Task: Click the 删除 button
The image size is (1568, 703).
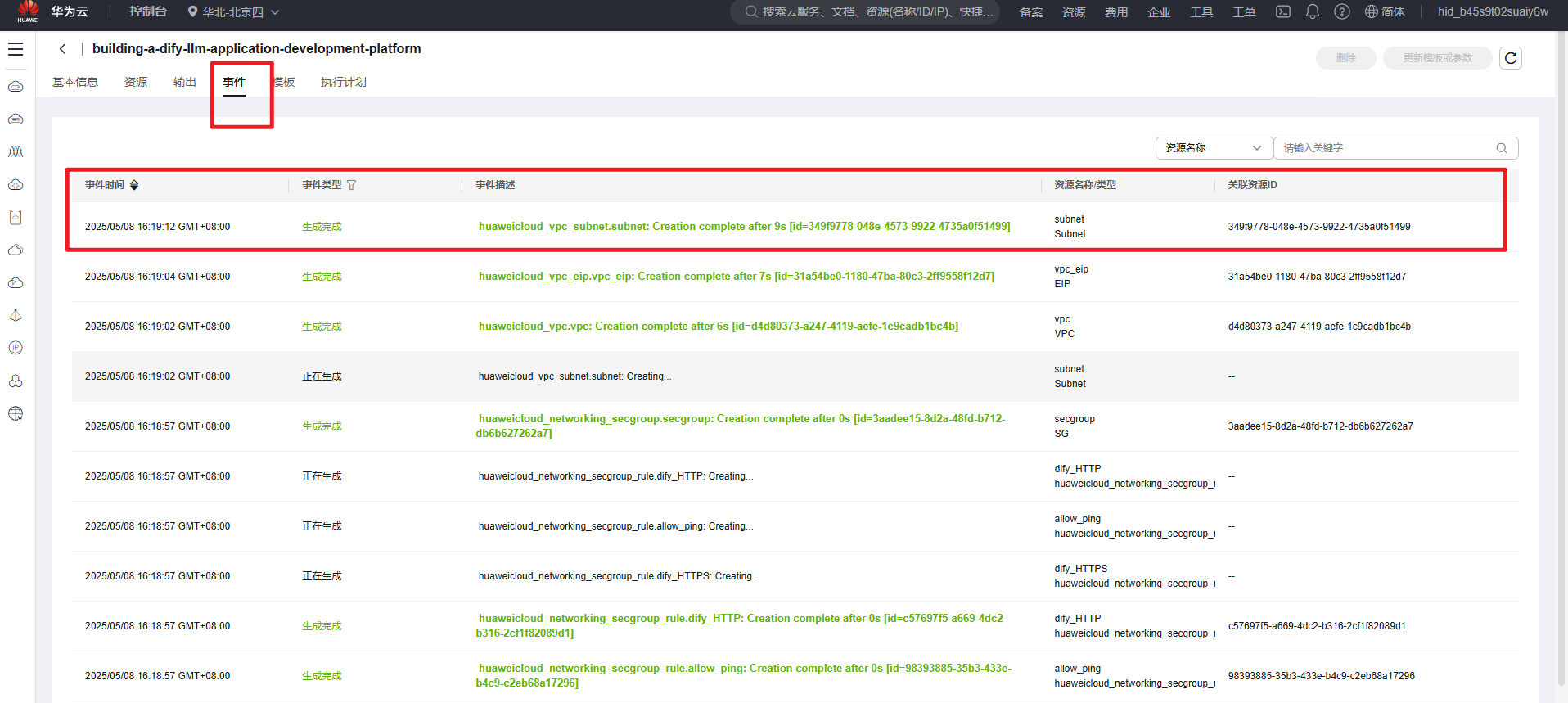Action: coord(1346,58)
